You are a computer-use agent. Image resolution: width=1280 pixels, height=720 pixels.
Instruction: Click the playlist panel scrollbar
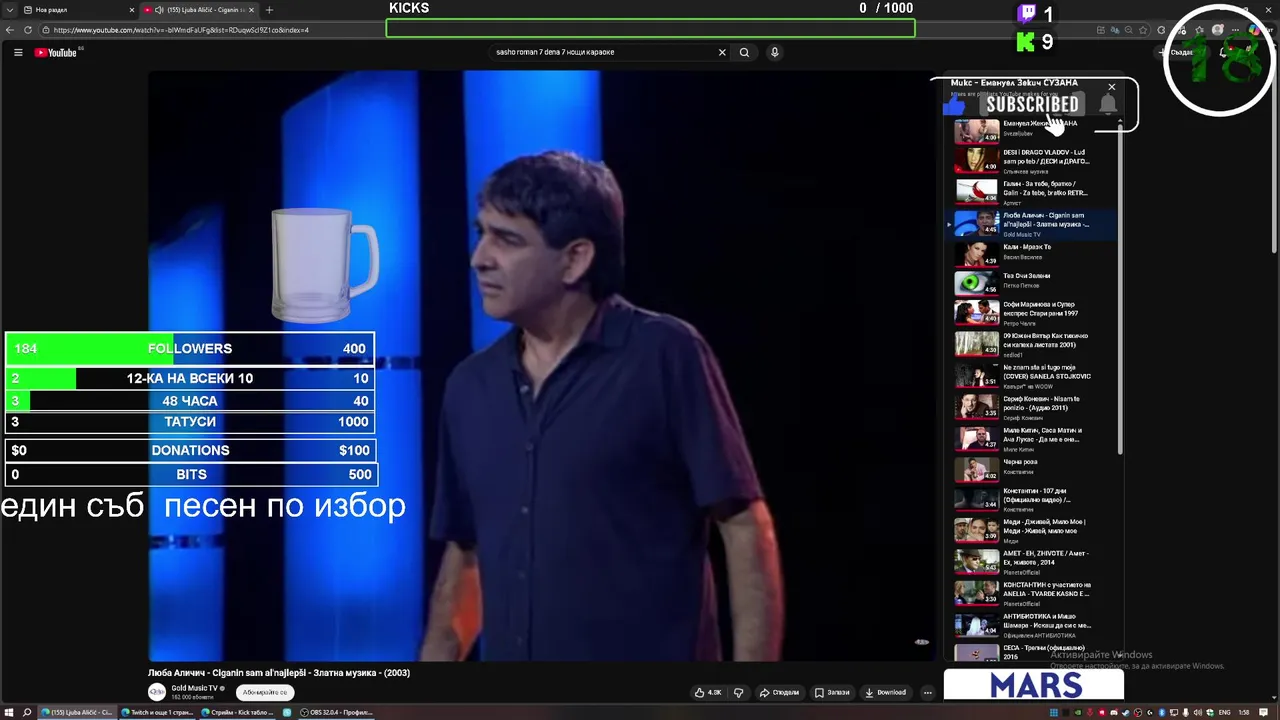pyautogui.click(x=1118, y=290)
